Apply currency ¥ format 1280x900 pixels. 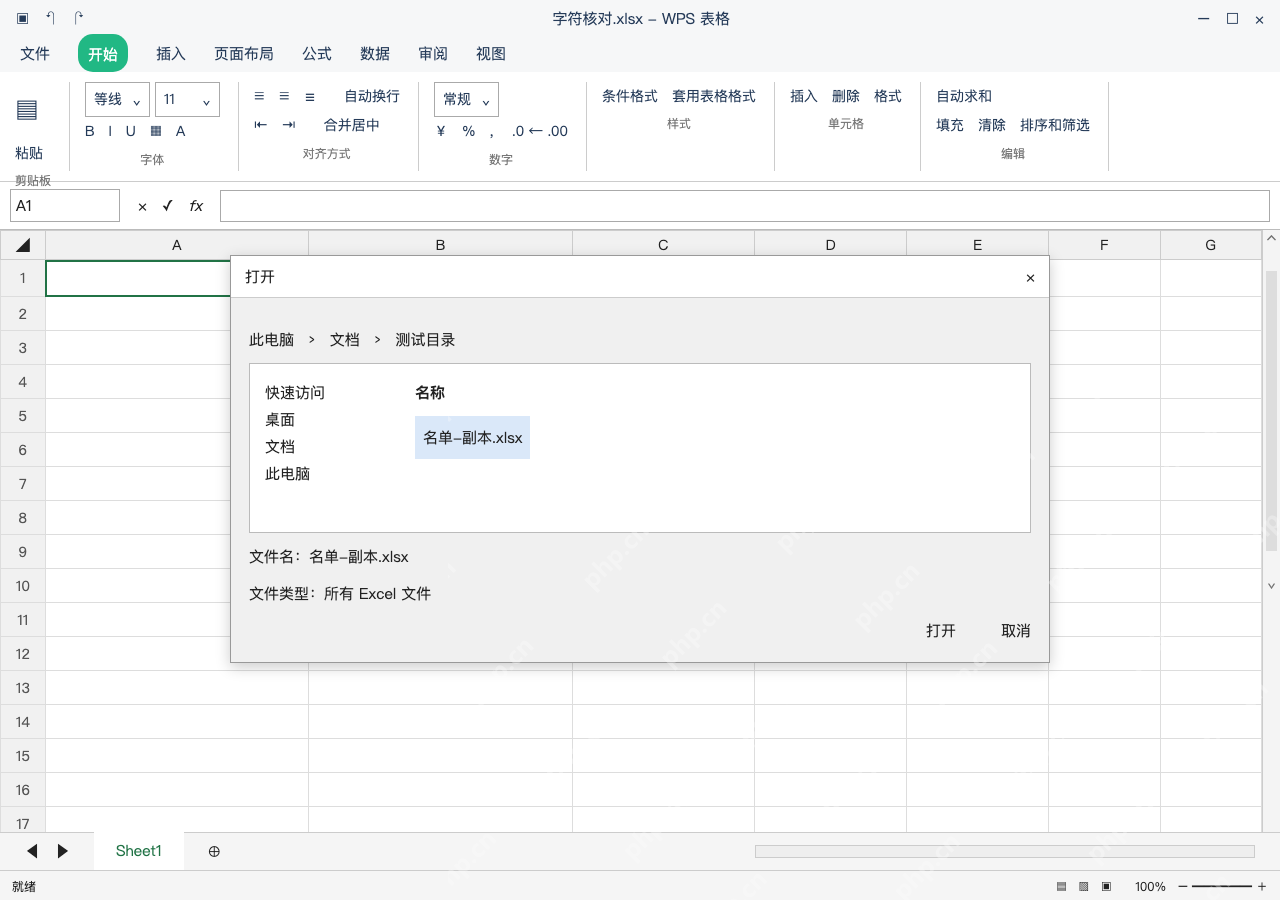(441, 131)
